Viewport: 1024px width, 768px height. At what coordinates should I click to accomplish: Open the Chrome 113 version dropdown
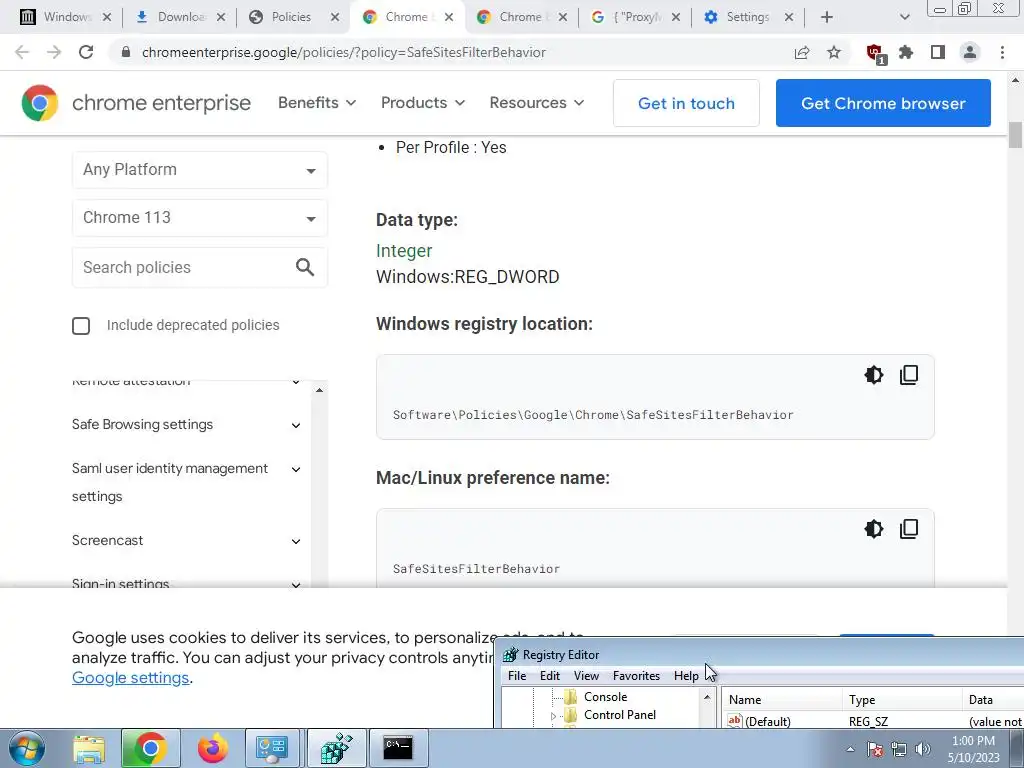200,217
